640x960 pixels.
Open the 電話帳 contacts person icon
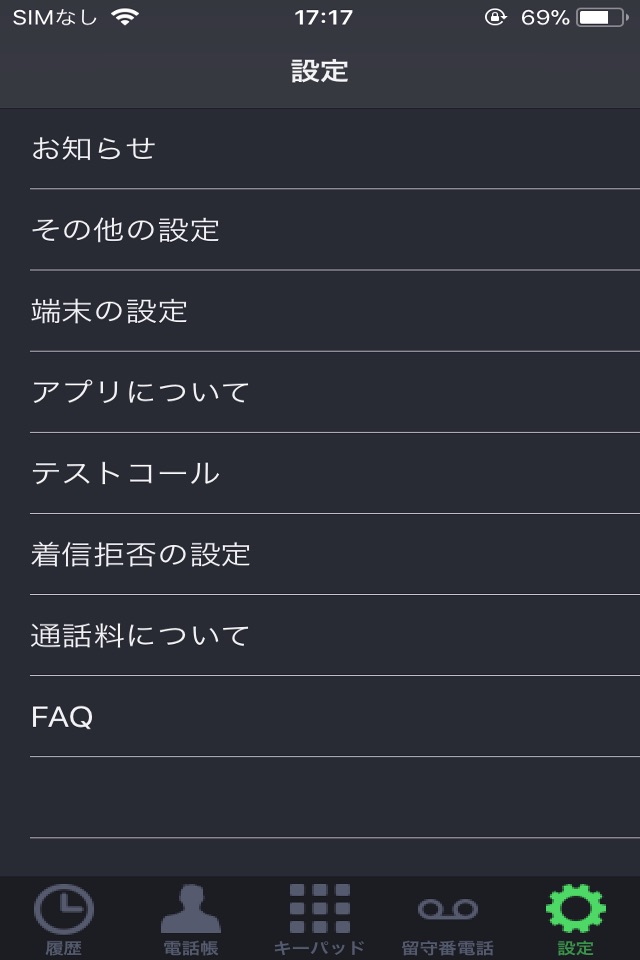pyautogui.click(x=191, y=910)
